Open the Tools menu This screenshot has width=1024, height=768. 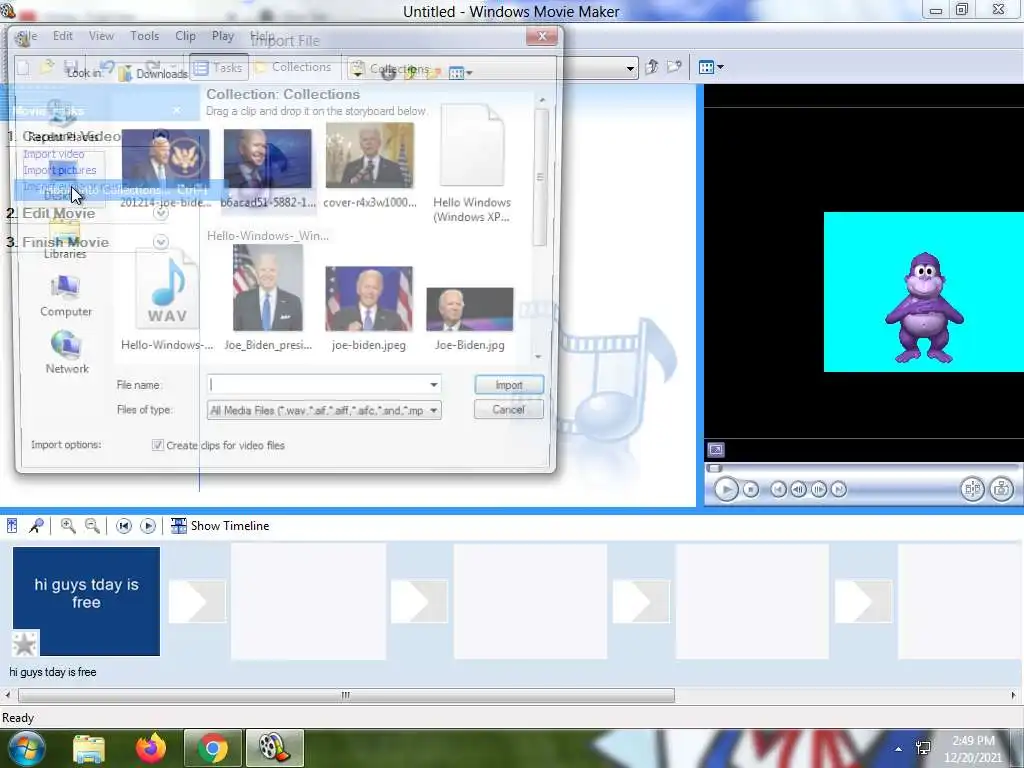(x=144, y=36)
